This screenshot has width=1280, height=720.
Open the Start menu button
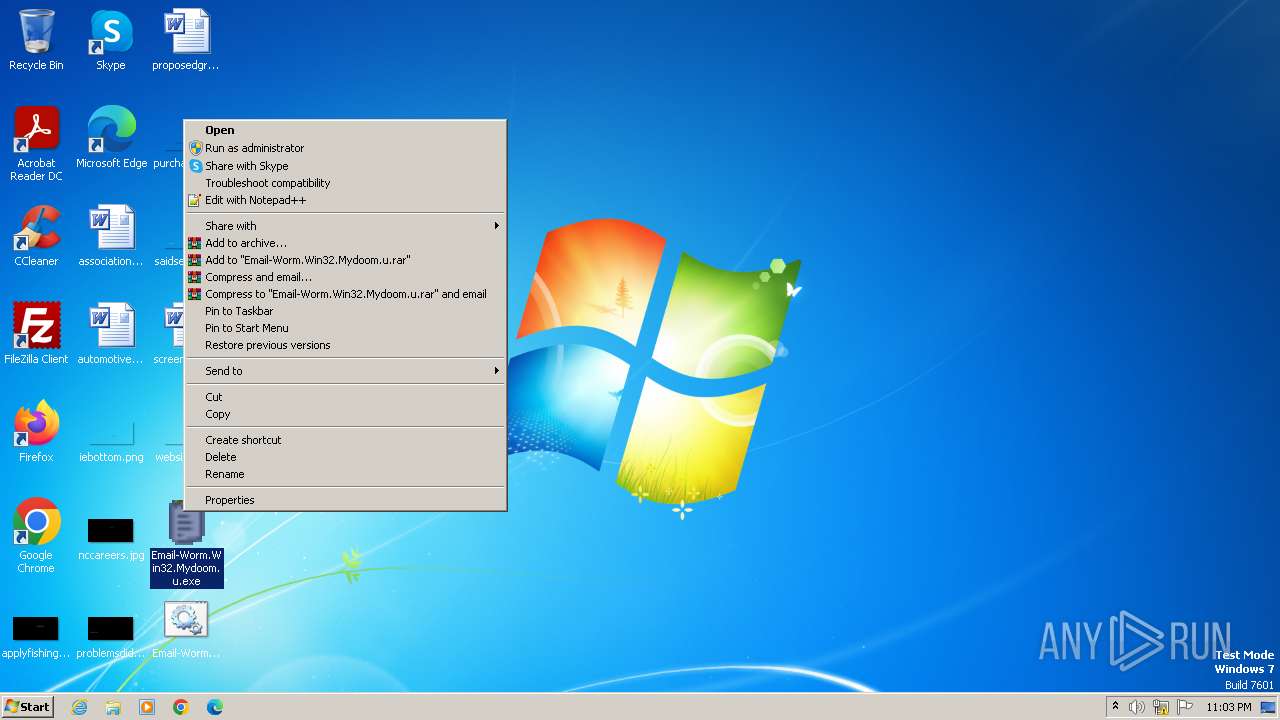(x=27, y=707)
